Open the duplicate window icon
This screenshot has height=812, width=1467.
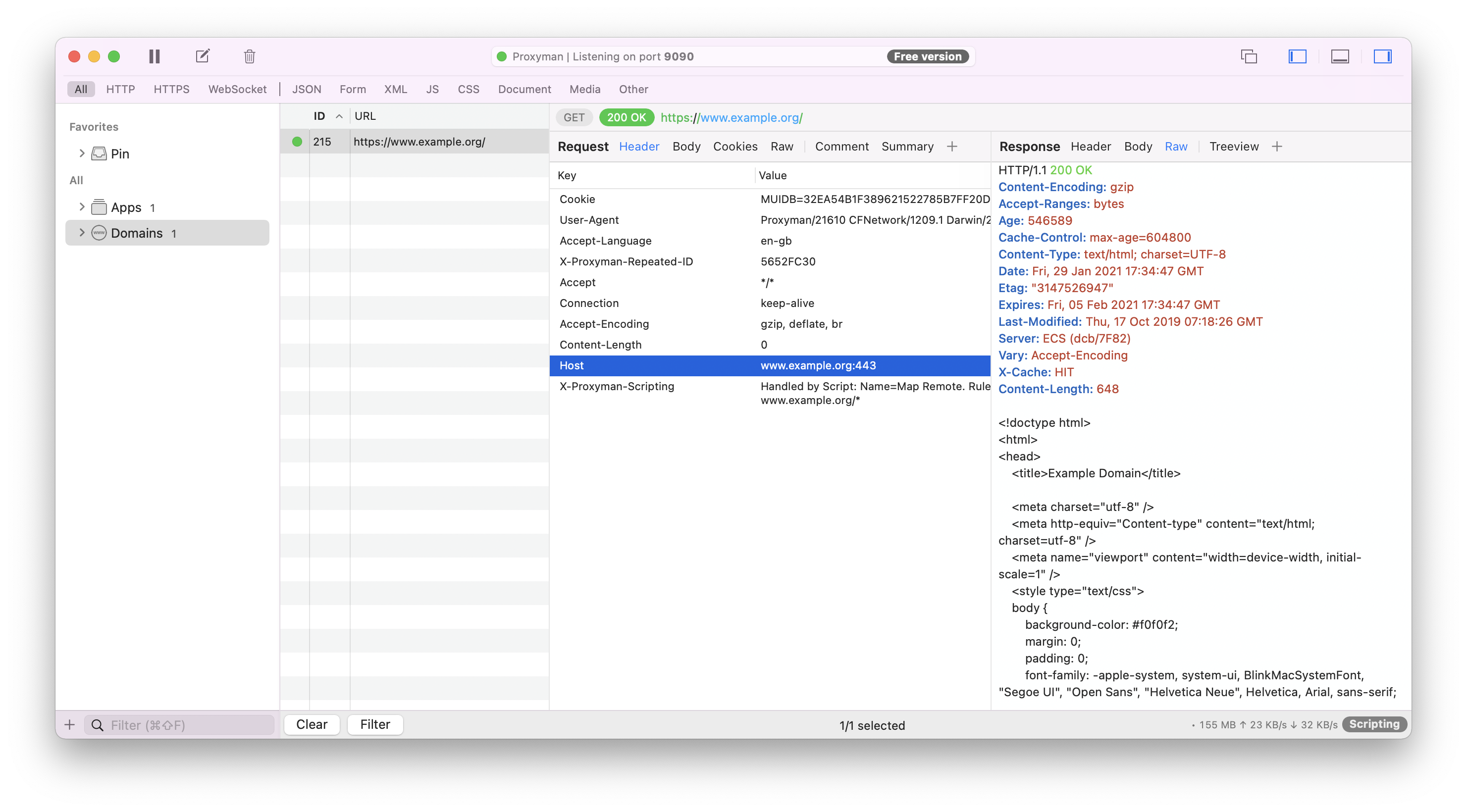pos(1249,56)
